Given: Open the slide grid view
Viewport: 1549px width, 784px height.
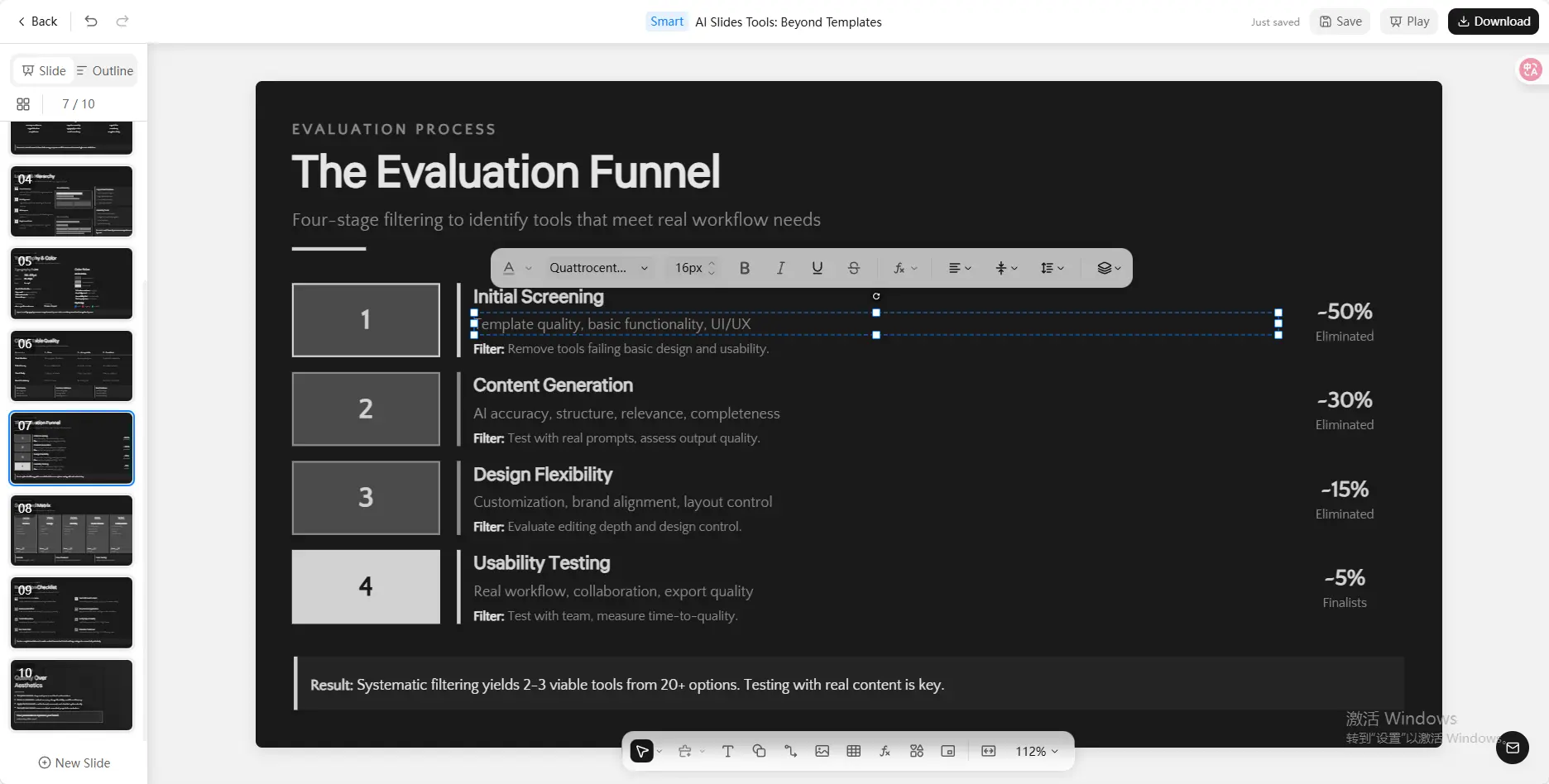Looking at the screenshot, I should pos(23,104).
